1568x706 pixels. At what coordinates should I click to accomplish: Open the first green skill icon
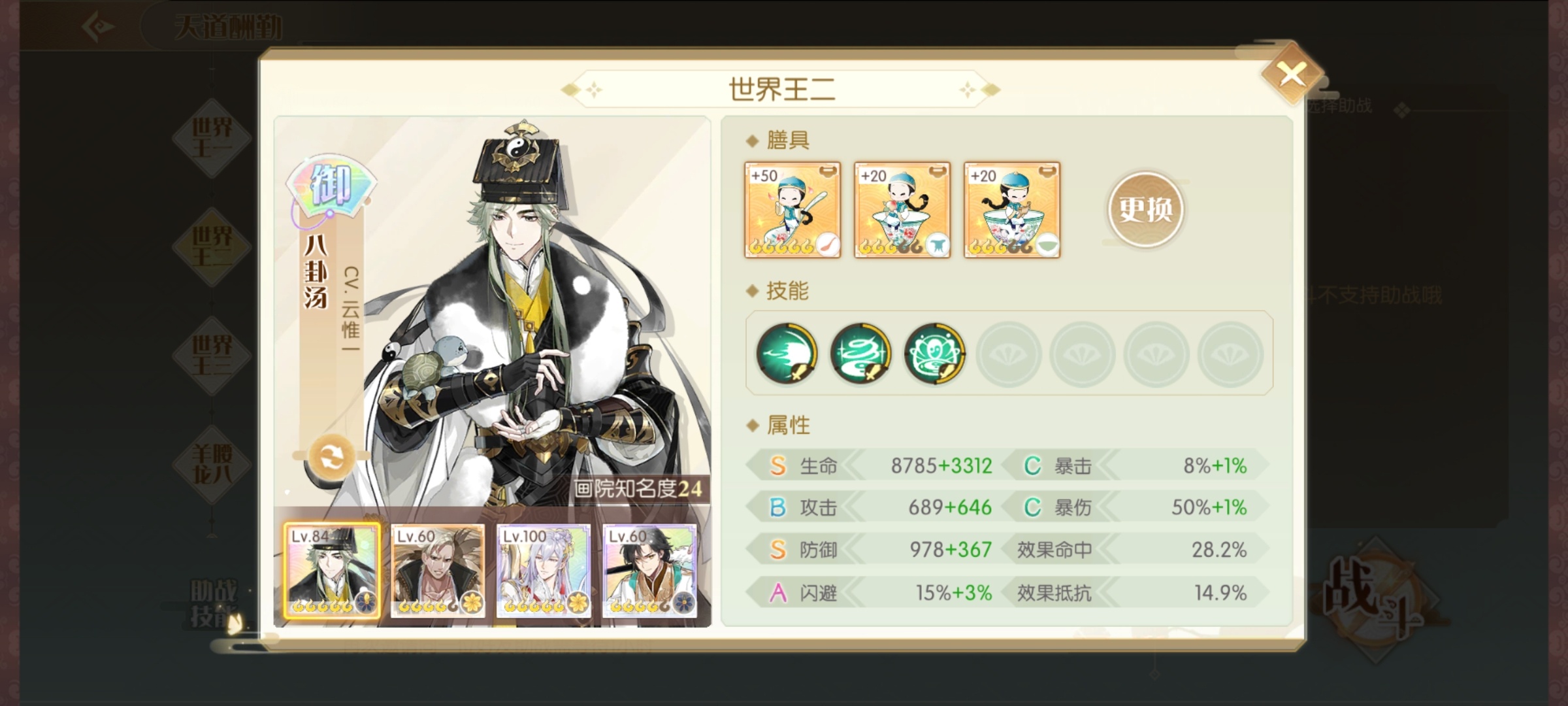coord(787,353)
